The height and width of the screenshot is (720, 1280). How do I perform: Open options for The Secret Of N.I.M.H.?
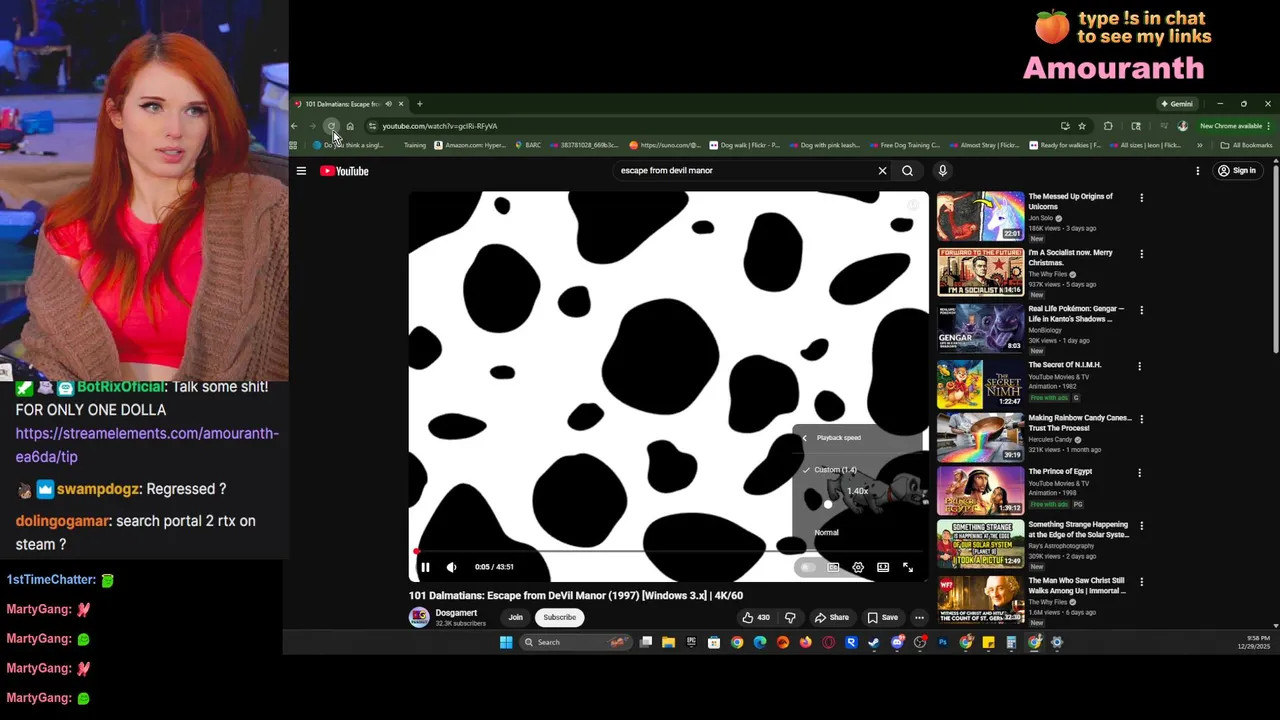1139,366
